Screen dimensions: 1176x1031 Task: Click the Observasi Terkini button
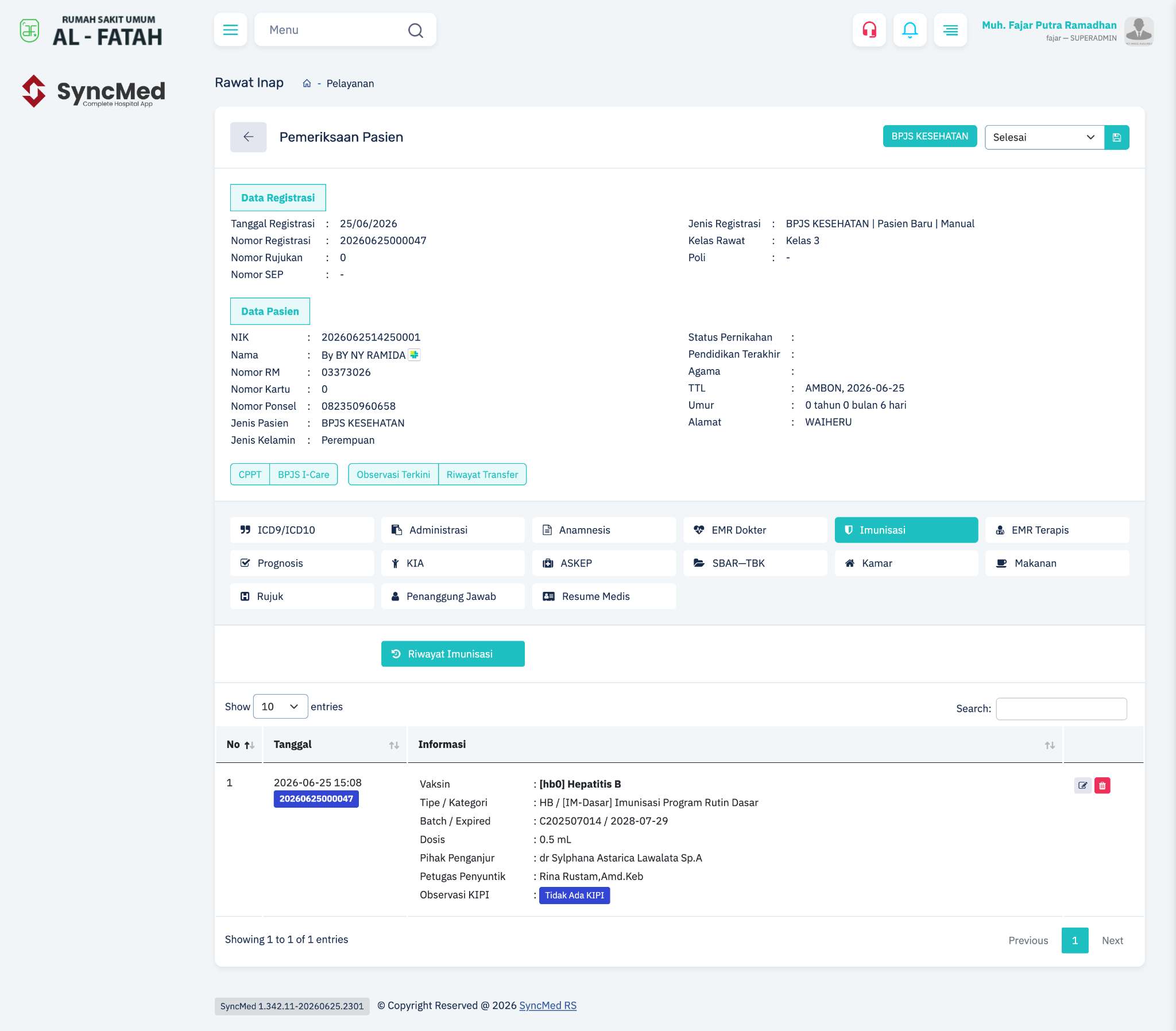[393, 475]
